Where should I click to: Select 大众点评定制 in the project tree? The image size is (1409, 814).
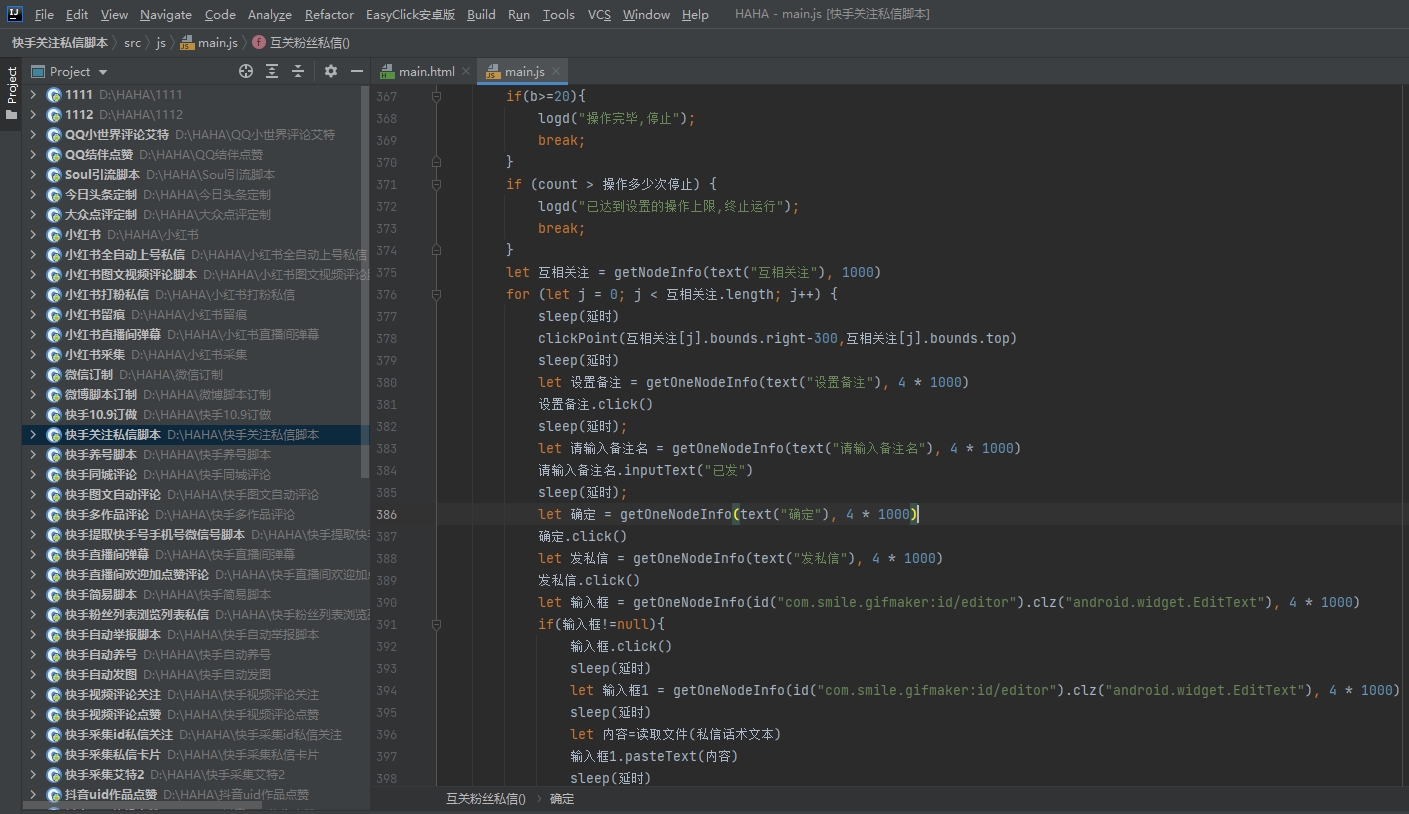(101, 215)
